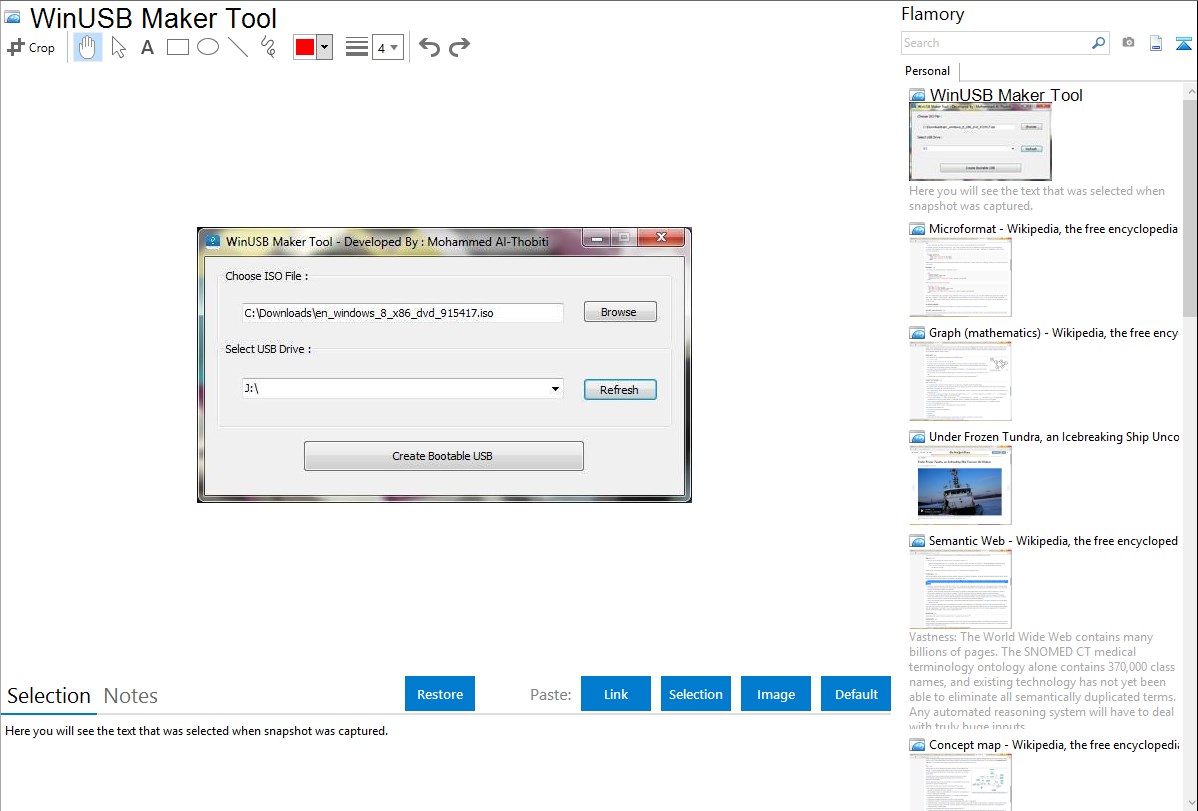Click the Flamory search field
The image size is (1198, 811).
[995, 43]
